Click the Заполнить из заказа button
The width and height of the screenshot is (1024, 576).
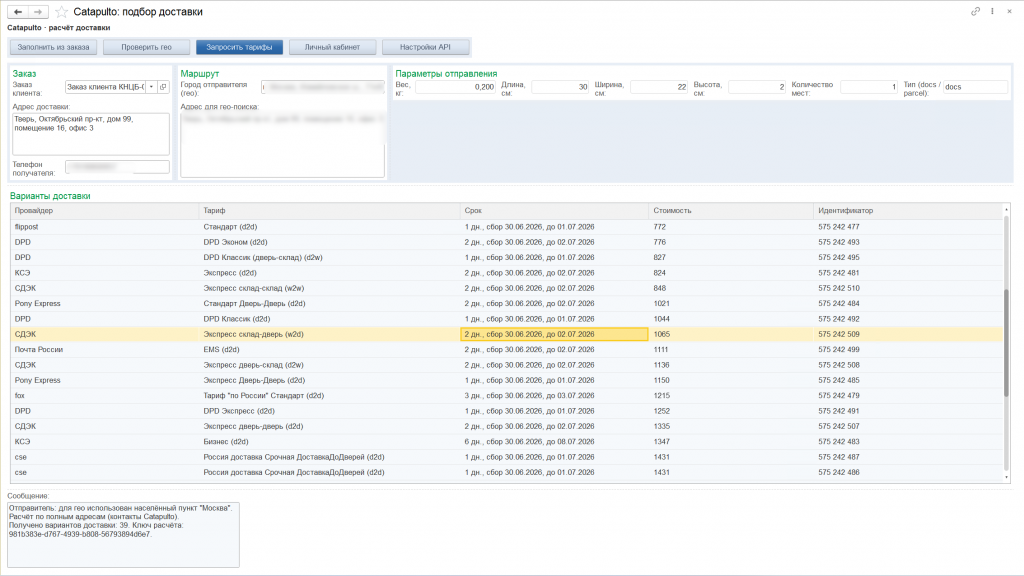pos(54,47)
